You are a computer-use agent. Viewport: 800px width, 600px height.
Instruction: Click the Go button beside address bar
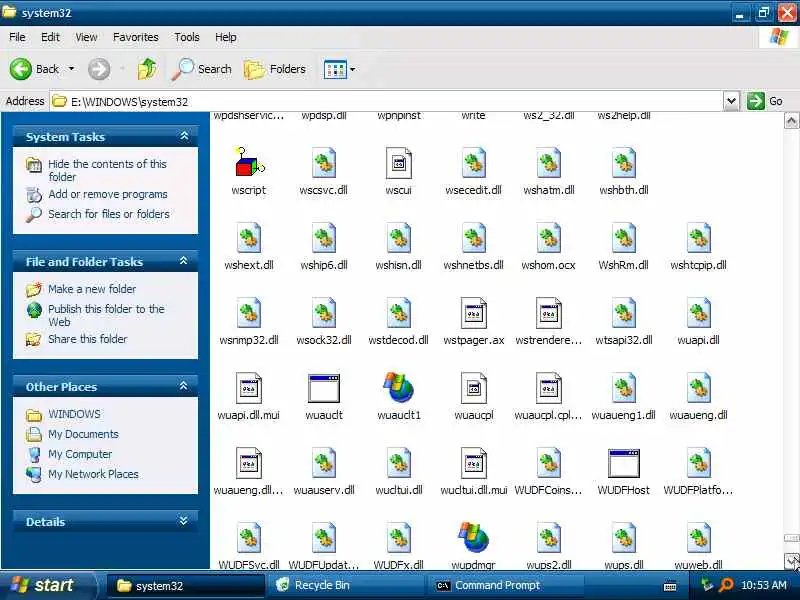765,101
